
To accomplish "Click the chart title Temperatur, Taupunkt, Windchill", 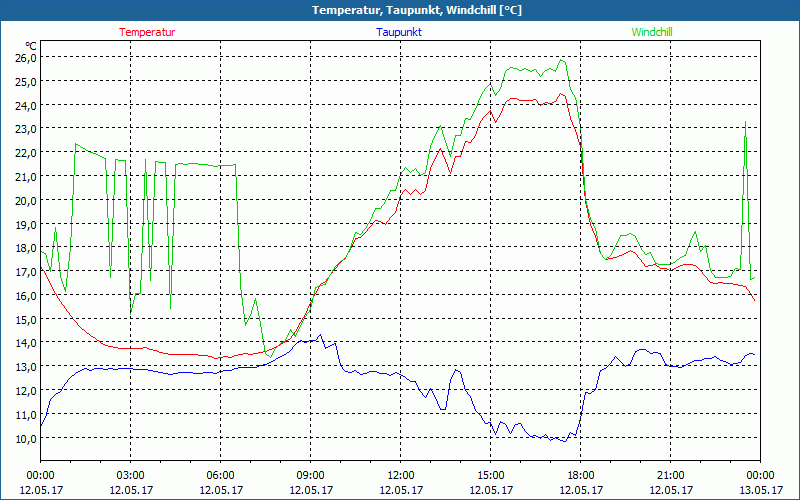I will [417, 10].
